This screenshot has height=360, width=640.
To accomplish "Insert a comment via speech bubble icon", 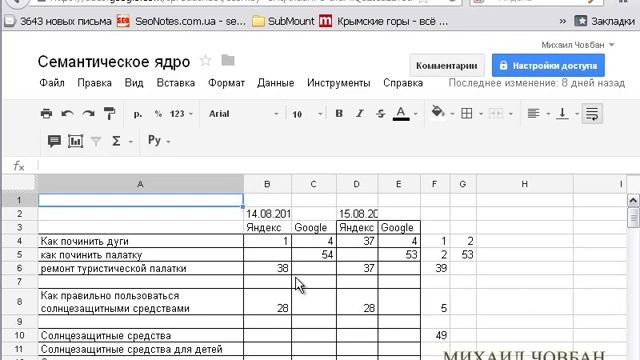I will click(54, 141).
